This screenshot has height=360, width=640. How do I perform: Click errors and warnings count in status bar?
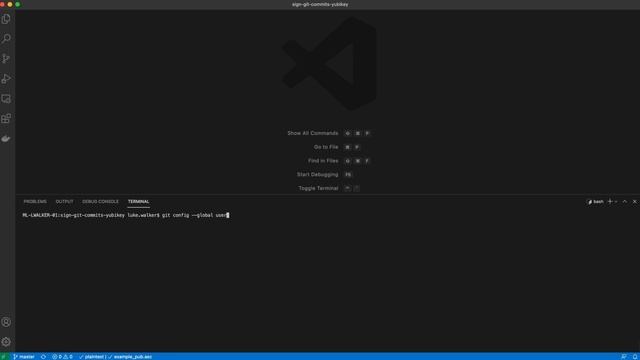coord(62,357)
